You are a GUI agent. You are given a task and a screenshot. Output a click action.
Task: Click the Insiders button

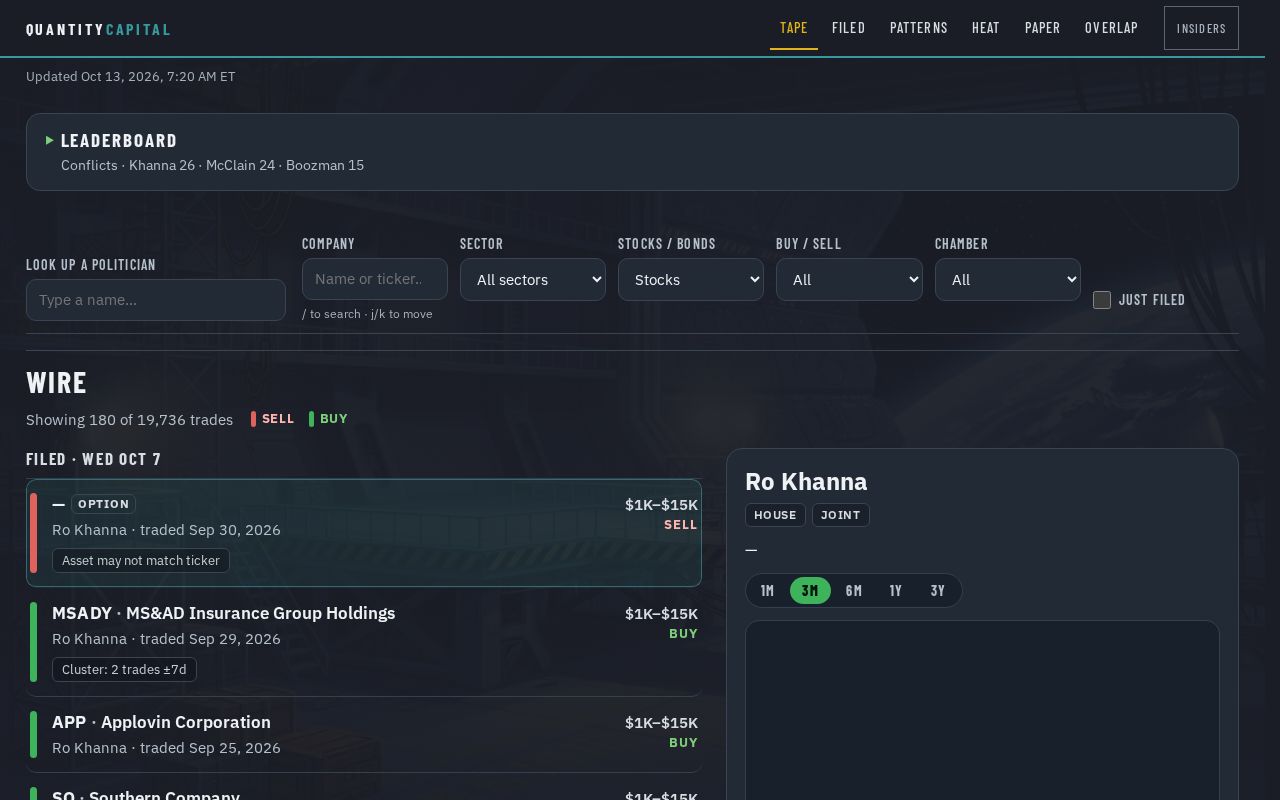1201,28
